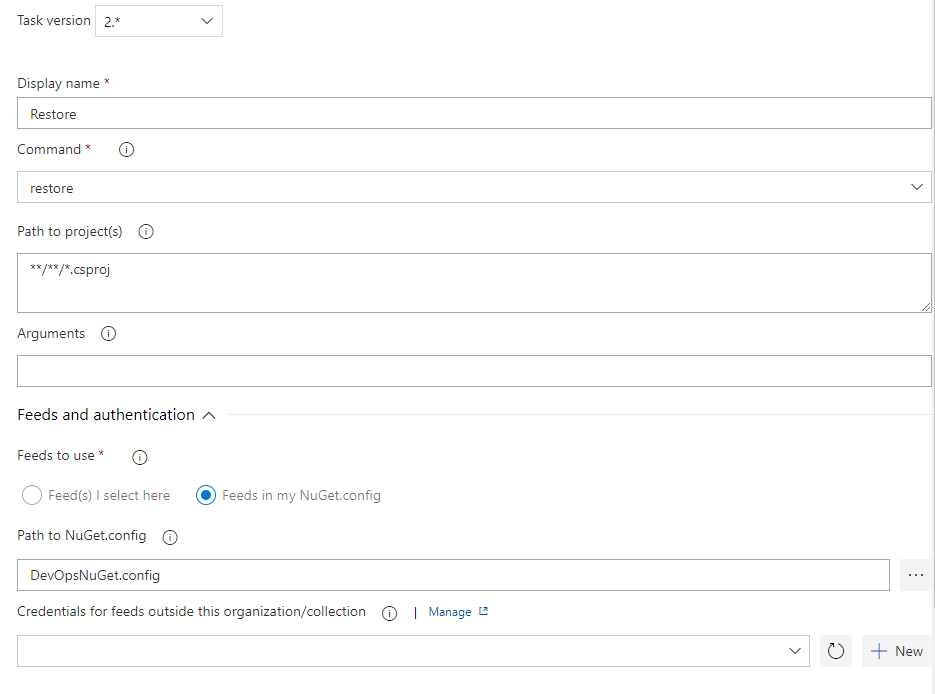Image resolution: width=935 pixels, height=694 pixels.
Task: Open the Command restore dropdown
Action: (x=474, y=187)
